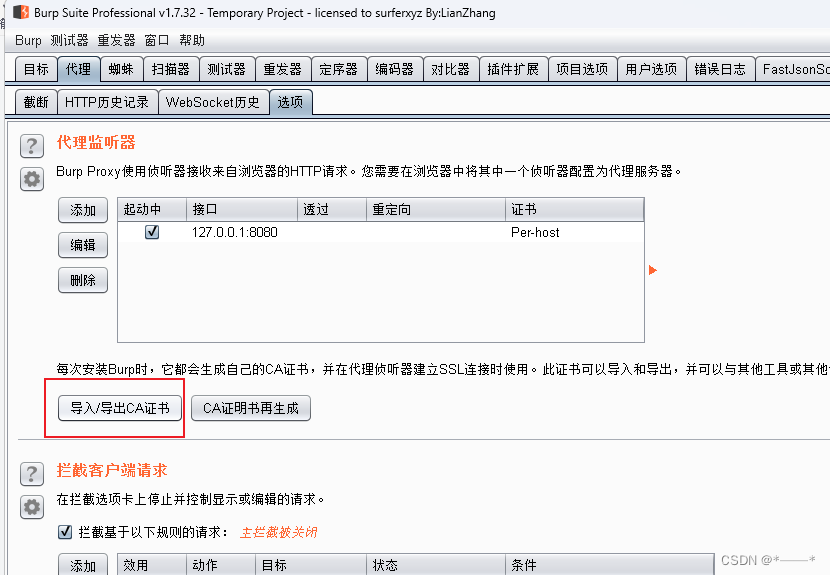Click the 状态 column header in rules table

coord(436,565)
